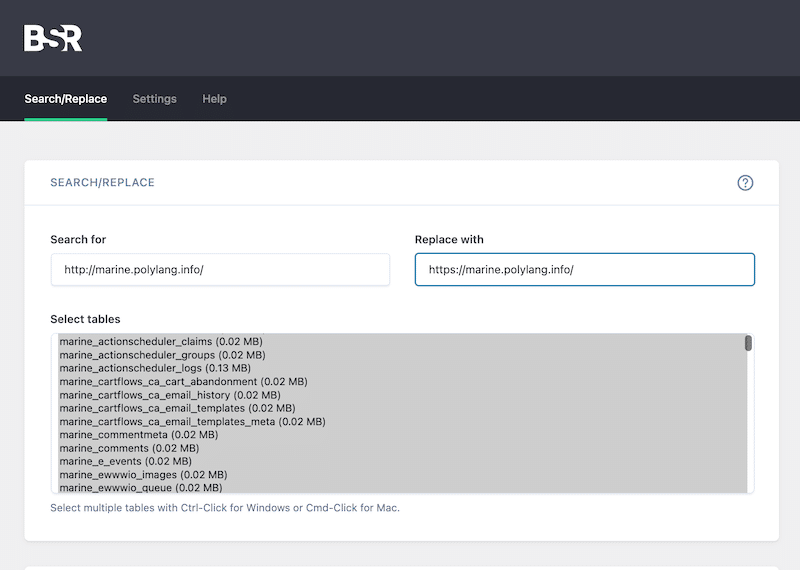The image size is (800, 570).
Task: Click the Replace with label
Action: pos(449,240)
